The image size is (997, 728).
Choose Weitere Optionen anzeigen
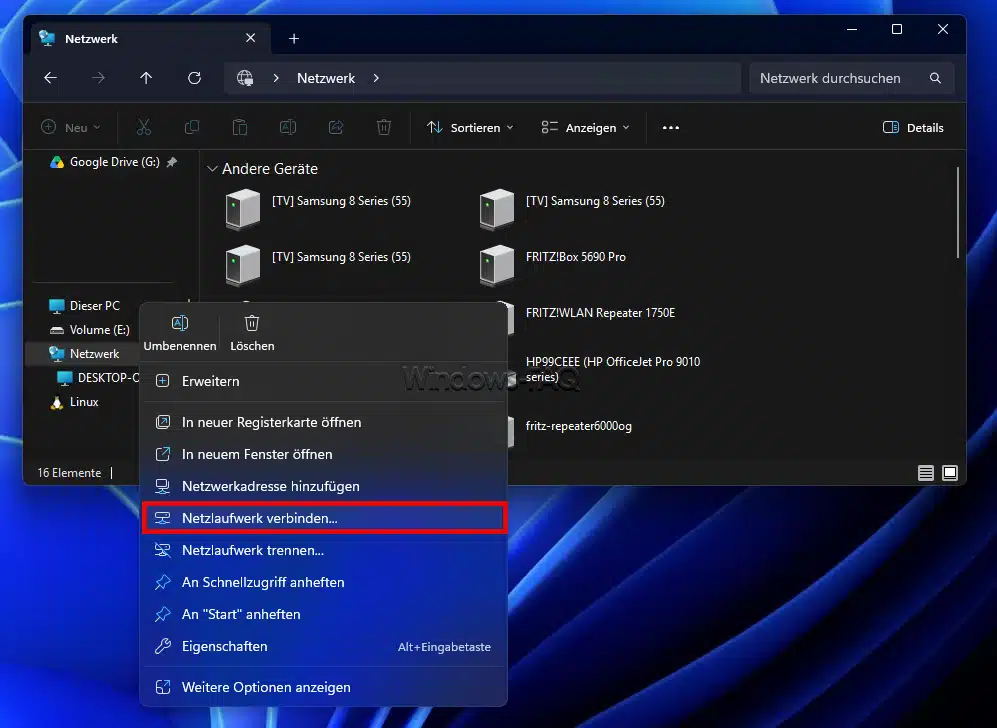point(324,687)
